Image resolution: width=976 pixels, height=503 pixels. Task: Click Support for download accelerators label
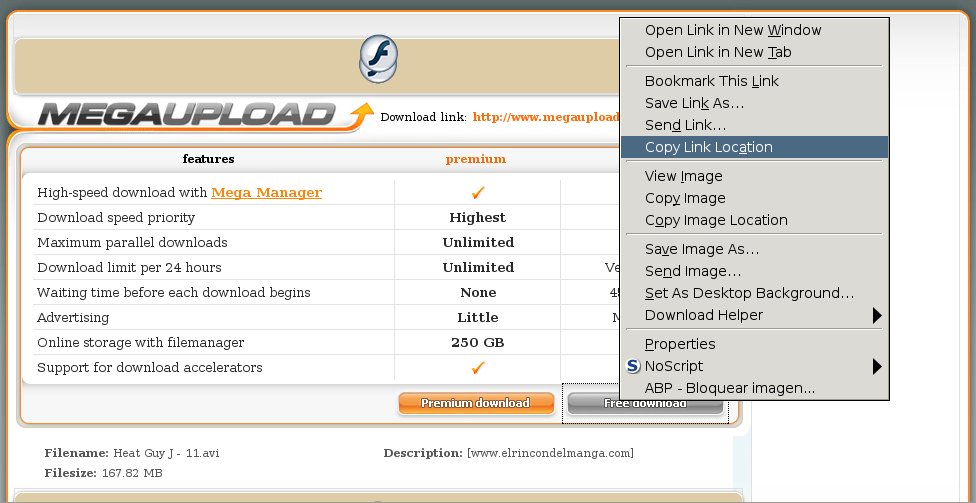(x=149, y=368)
